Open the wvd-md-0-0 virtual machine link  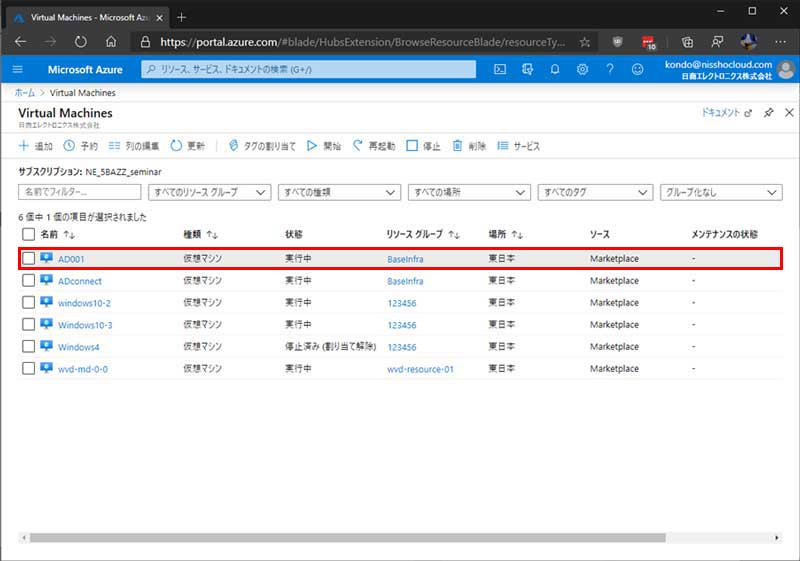pyautogui.click(x=83, y=369)
